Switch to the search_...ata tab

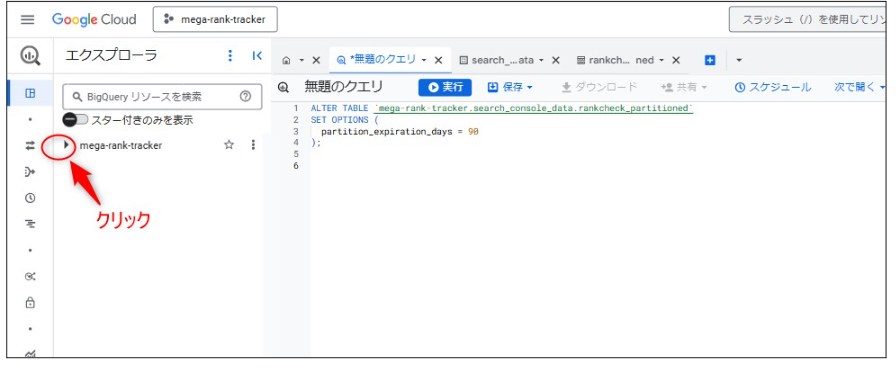pyautogui.click(x=497, y=60)
